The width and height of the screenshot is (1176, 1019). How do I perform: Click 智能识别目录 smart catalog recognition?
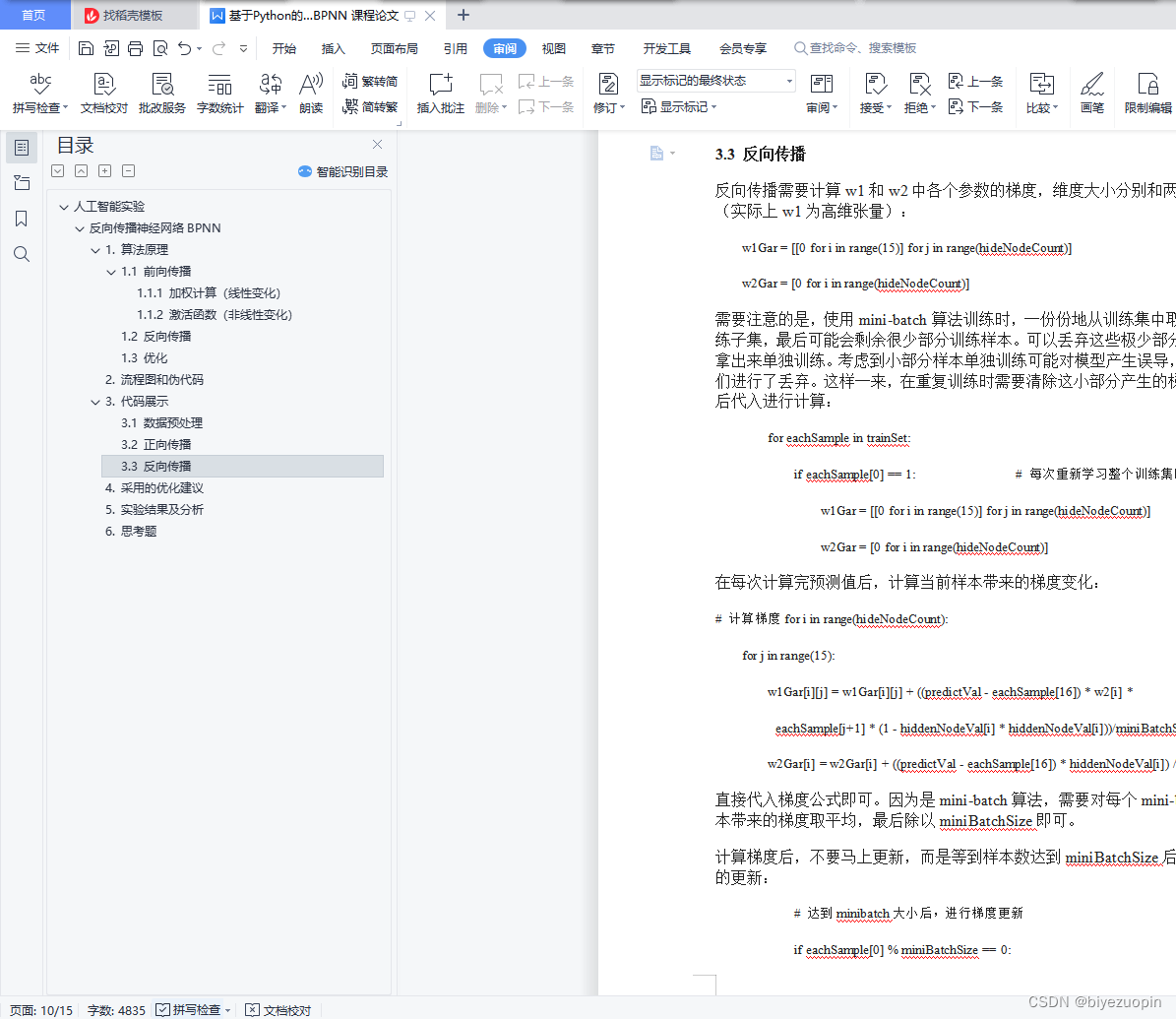[x=345, y=171]
